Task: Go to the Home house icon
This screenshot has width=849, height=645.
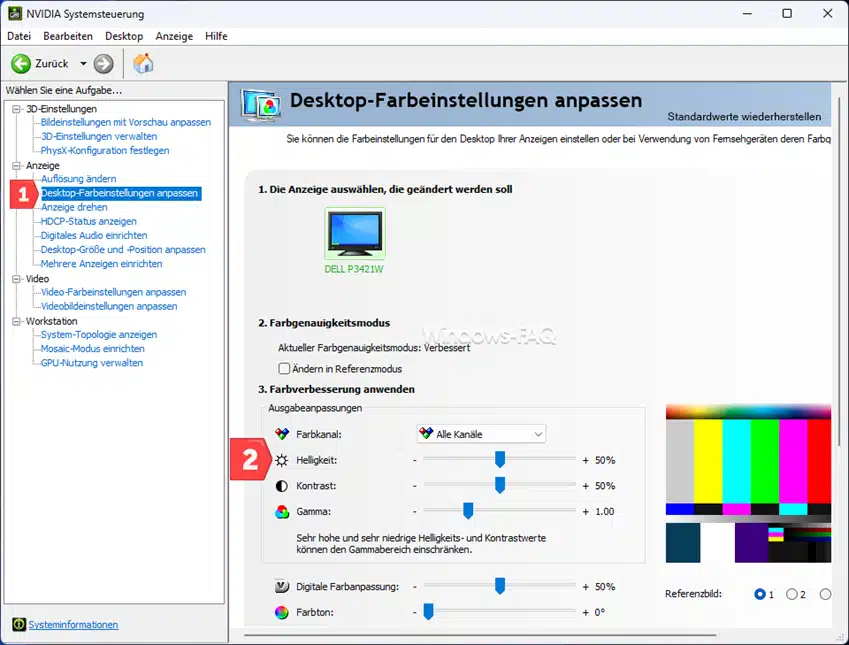Action: coord(143,63)
